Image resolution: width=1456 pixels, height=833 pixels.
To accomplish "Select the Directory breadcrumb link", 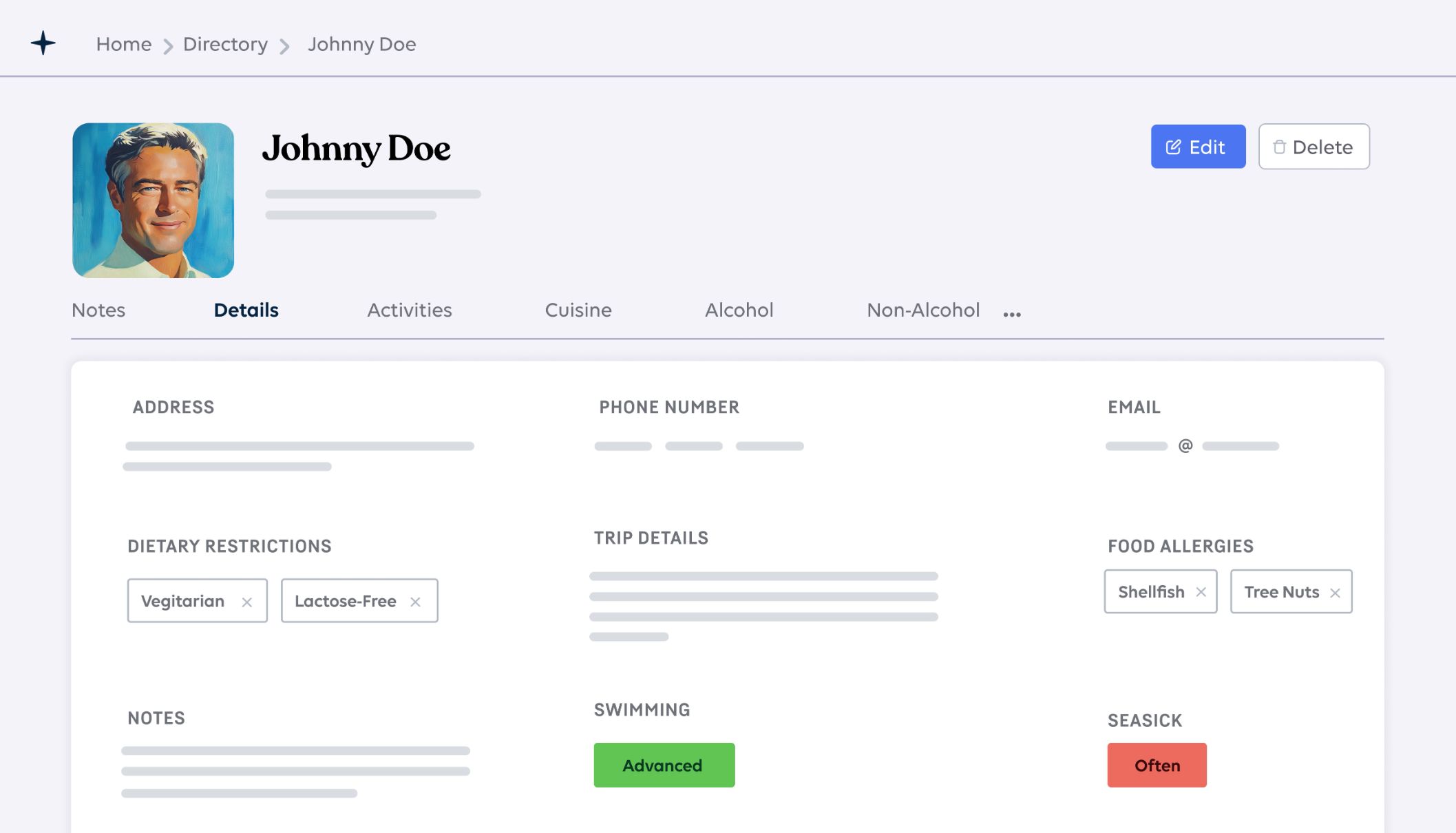I will [225, 43].
